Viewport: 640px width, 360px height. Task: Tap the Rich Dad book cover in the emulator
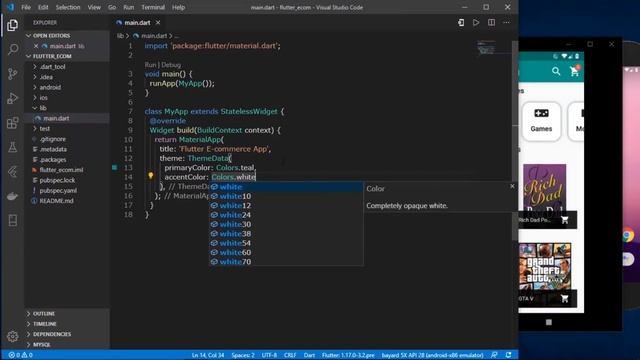(x=544, y=188)
